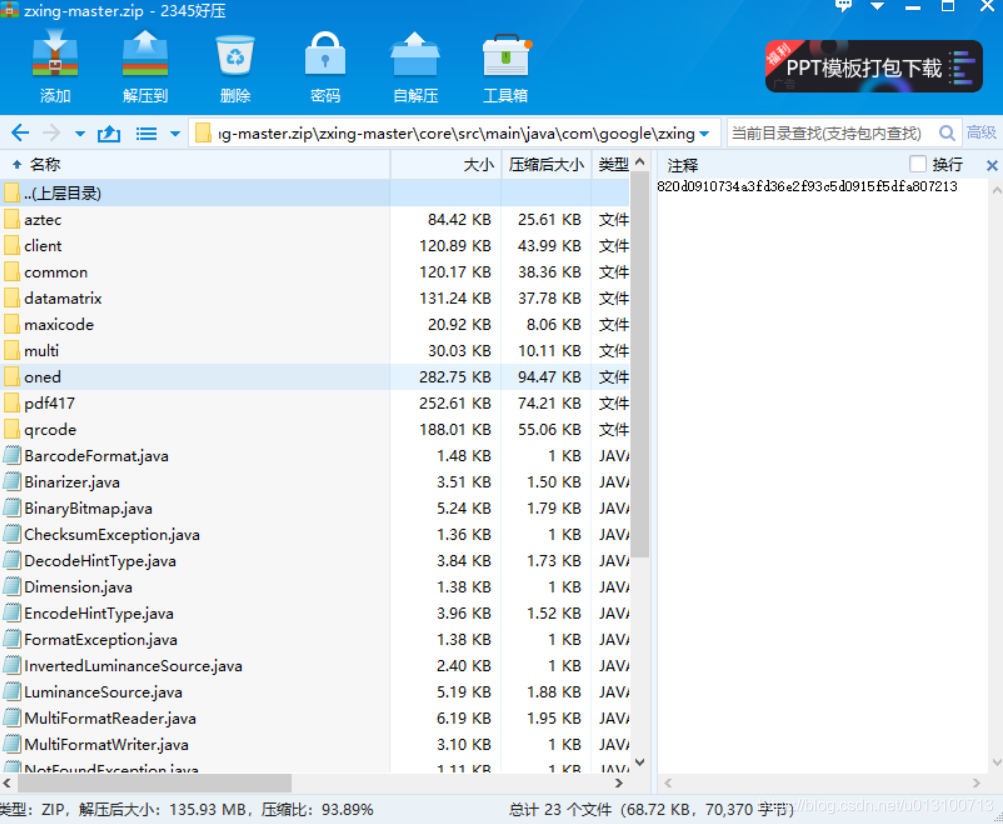This screenshot has height=824, width=1003.
Task: Select the multi folder
Action: click(315, 351)
